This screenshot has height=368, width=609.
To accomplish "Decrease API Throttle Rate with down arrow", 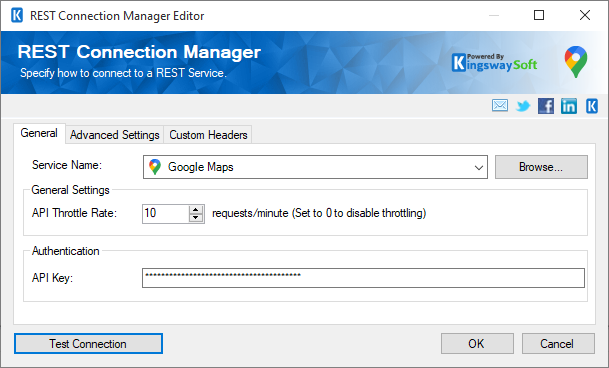I will coord(196,218).
